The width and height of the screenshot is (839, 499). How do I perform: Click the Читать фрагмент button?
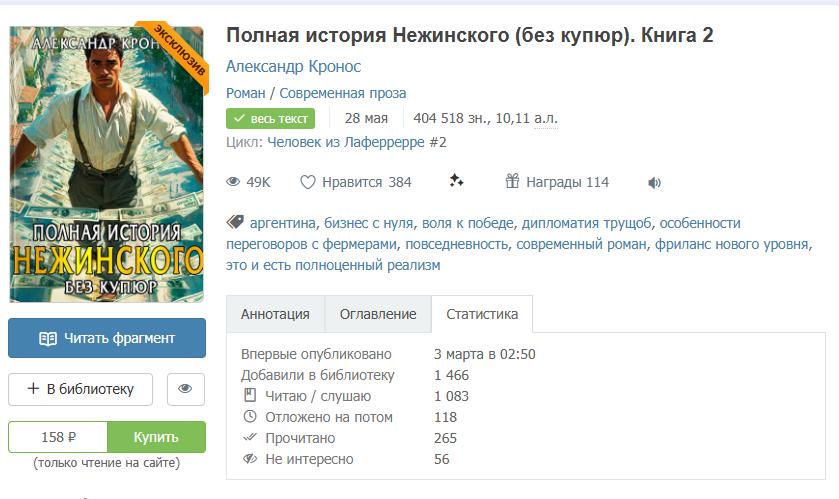point(107,338)
